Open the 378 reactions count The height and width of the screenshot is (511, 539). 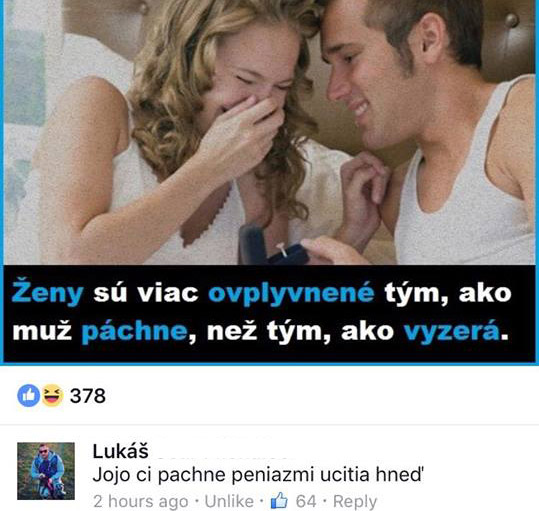(x=88, y=396)
